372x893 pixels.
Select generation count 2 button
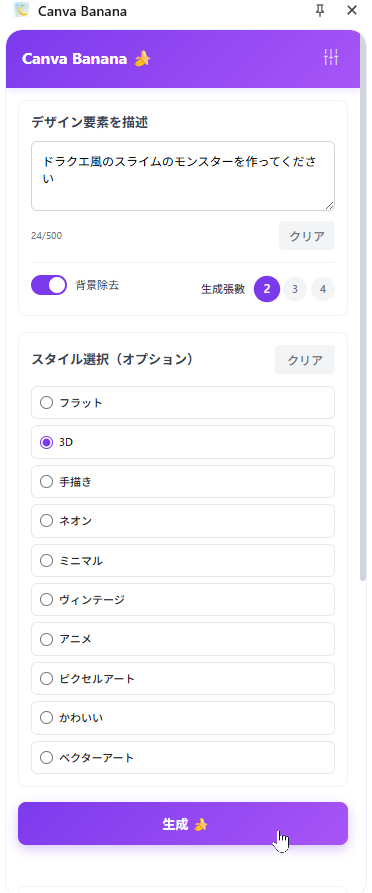(x=267, y=289)
